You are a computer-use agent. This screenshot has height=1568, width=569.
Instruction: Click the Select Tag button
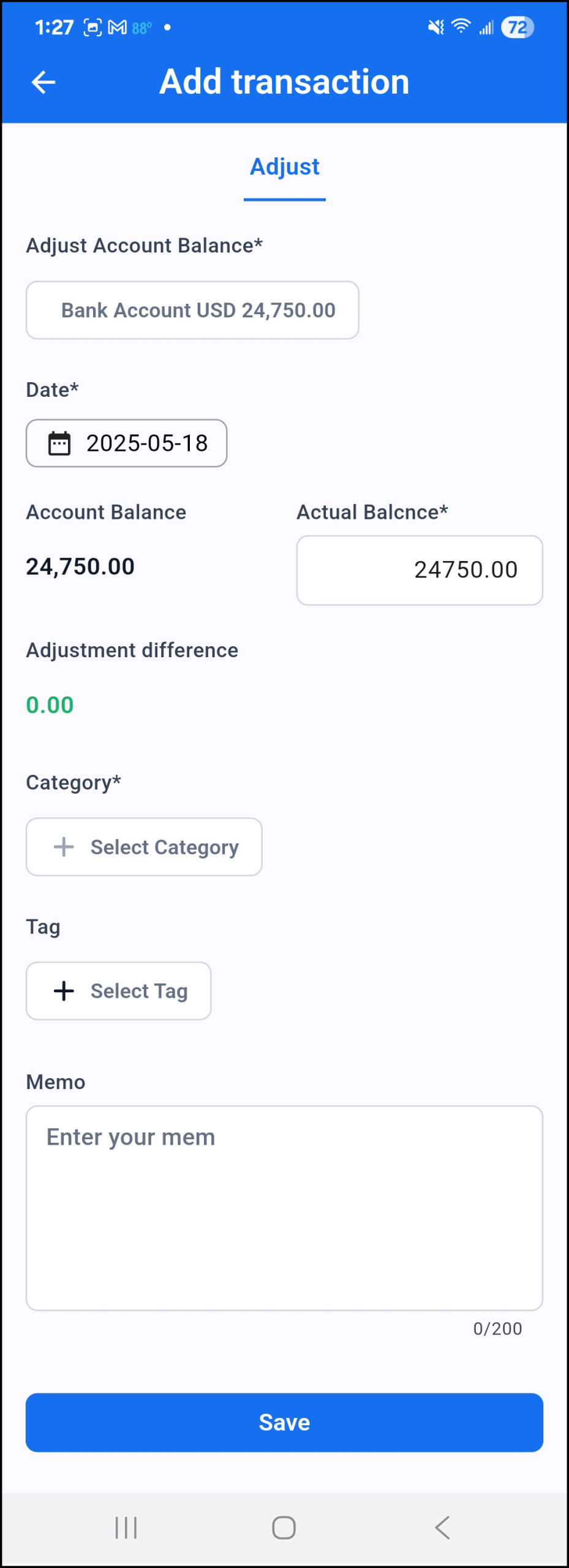118,991
